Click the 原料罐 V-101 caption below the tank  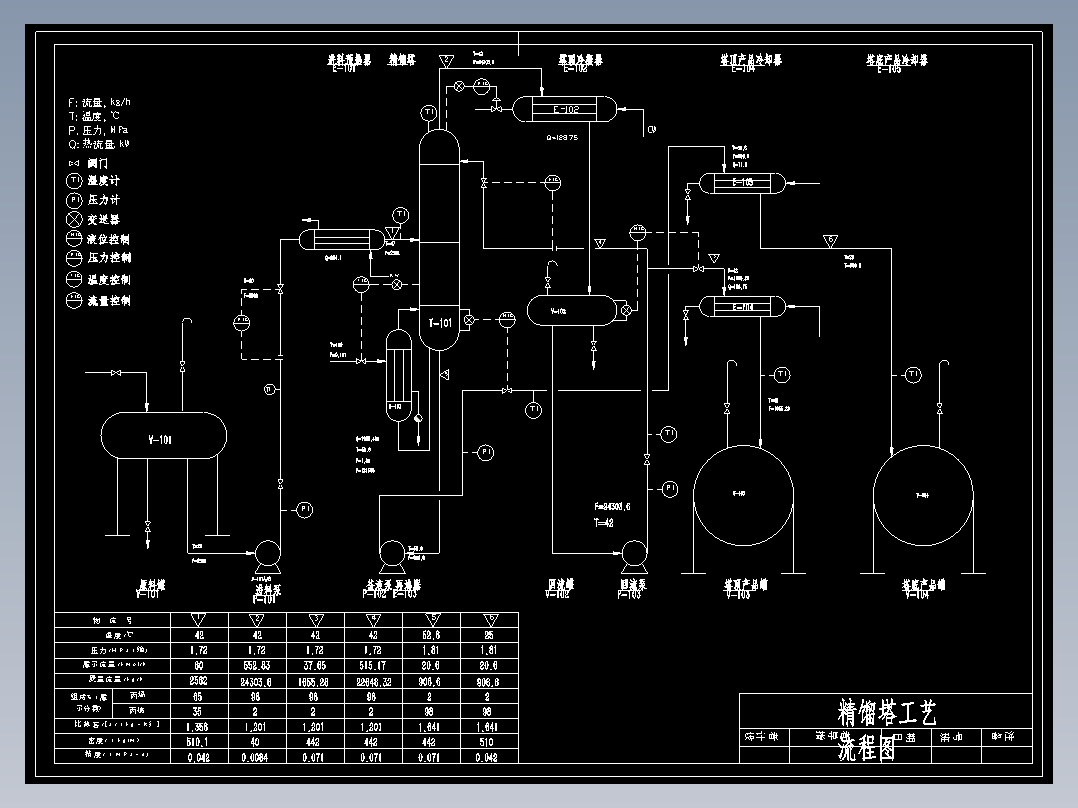151,589
